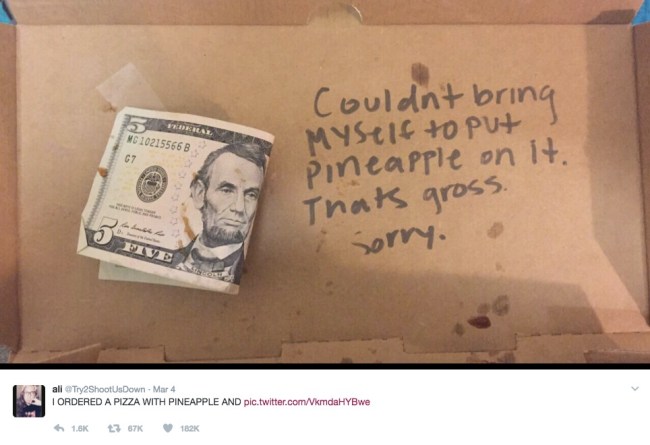Click the display name ali
The width and height of the screenshot is (650, 445).
(x=57, y=389)
